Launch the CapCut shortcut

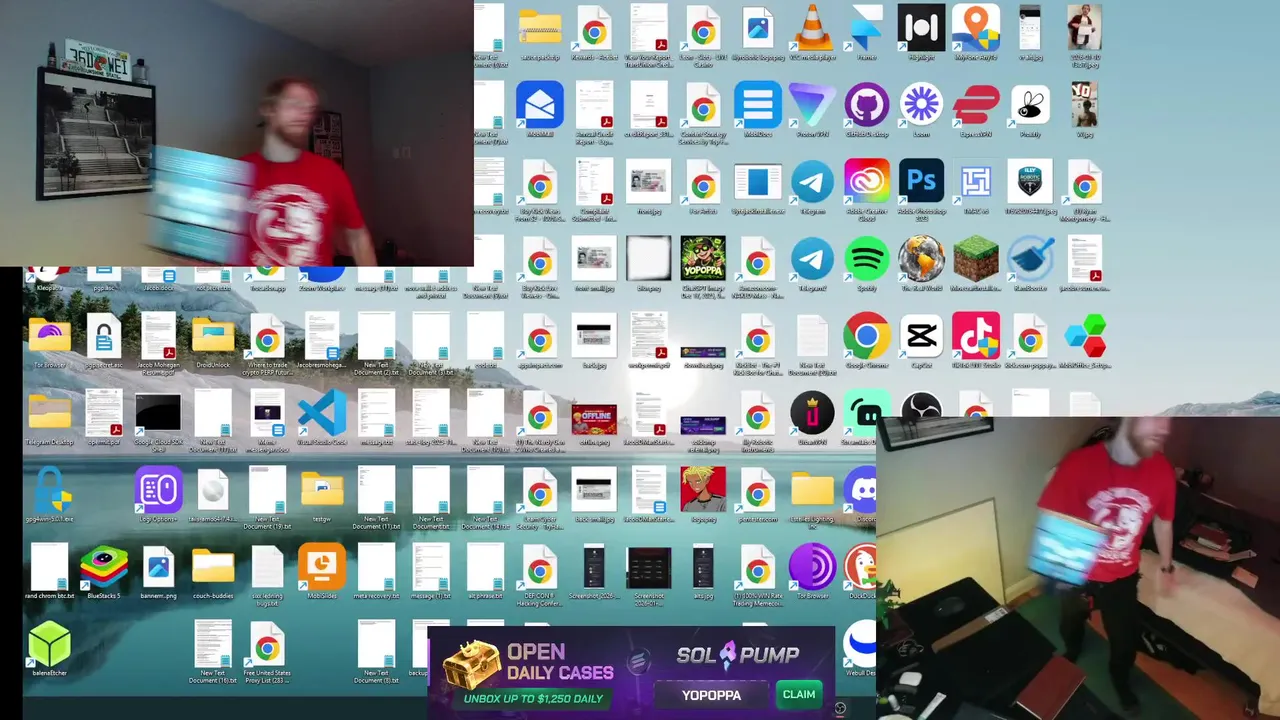coord(921,337)
